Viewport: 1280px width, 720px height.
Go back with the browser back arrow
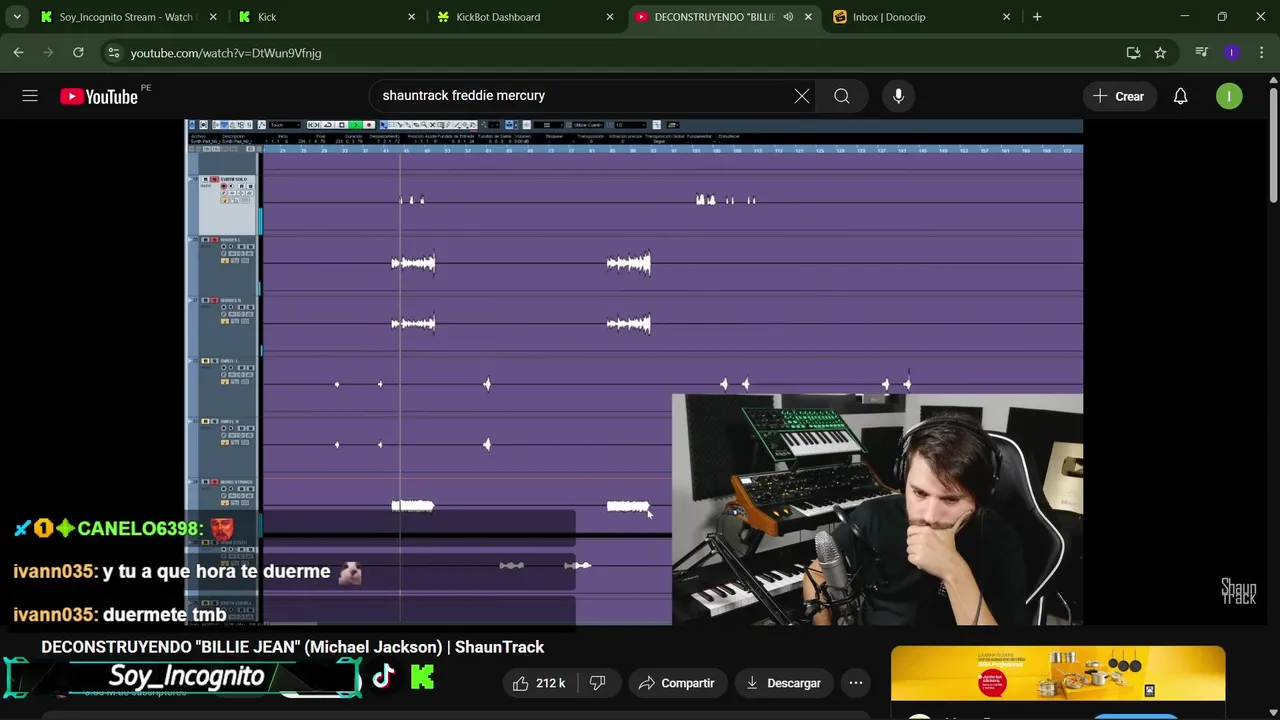(x=18, y=52)
